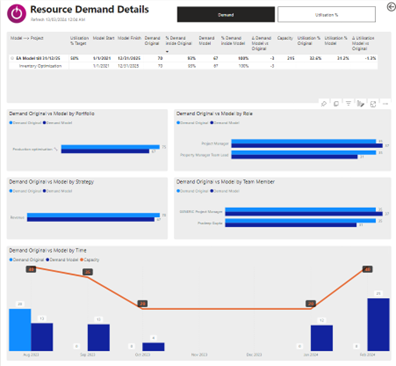Click the Revenue axis label
The width and height of the screenshot is (396, 366).
(17, 217)
